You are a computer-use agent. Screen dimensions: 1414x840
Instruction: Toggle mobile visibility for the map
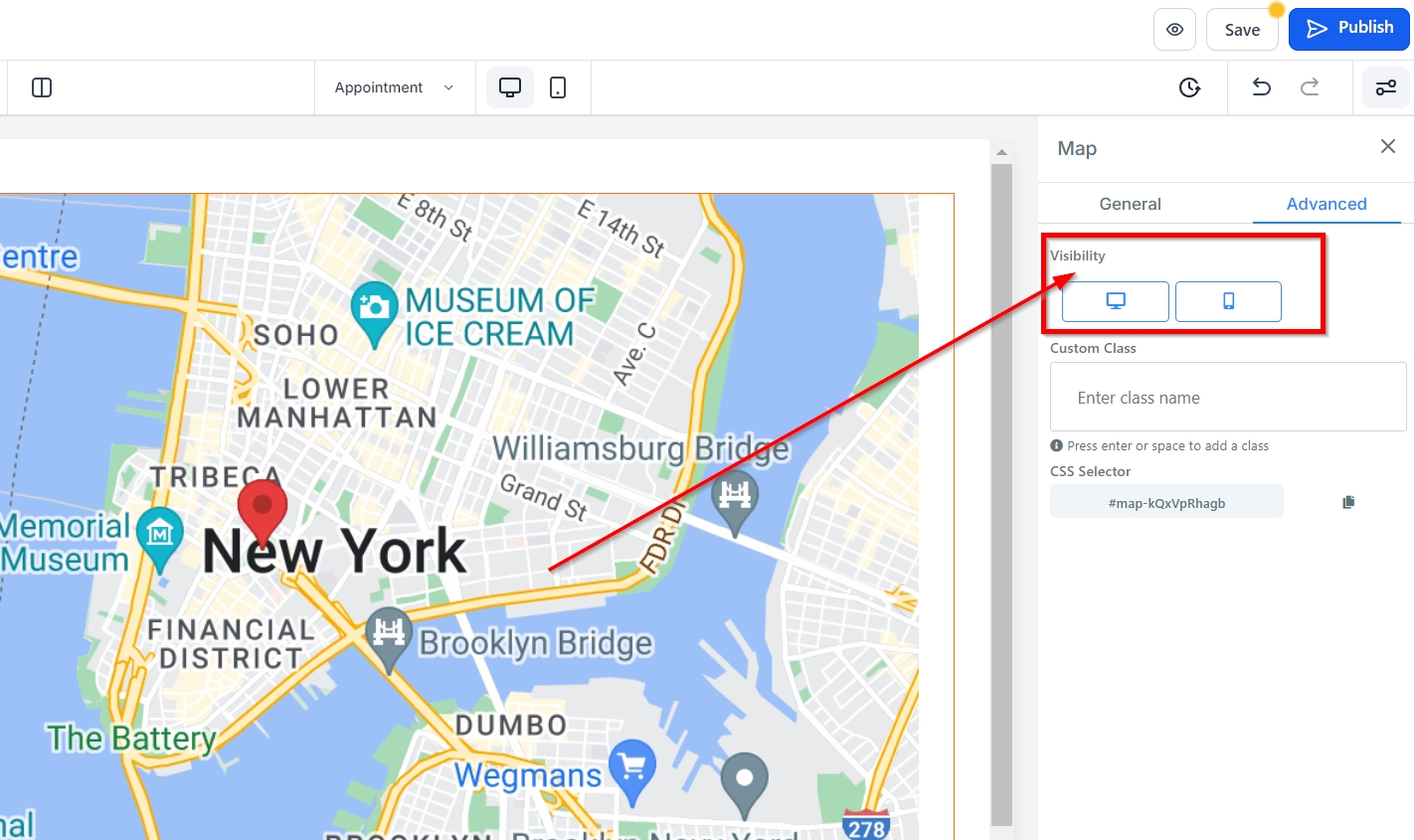click(x=1228, y=301)
